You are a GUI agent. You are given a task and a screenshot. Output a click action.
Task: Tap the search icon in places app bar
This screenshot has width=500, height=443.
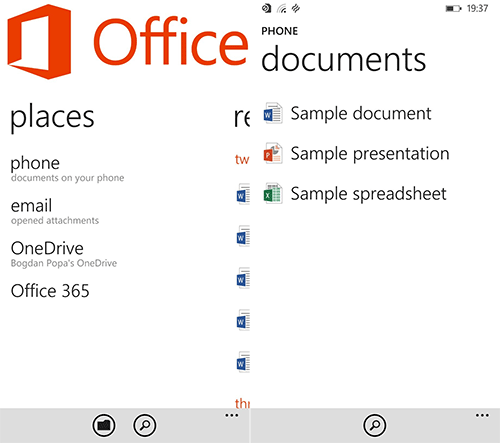click(145, 425)
